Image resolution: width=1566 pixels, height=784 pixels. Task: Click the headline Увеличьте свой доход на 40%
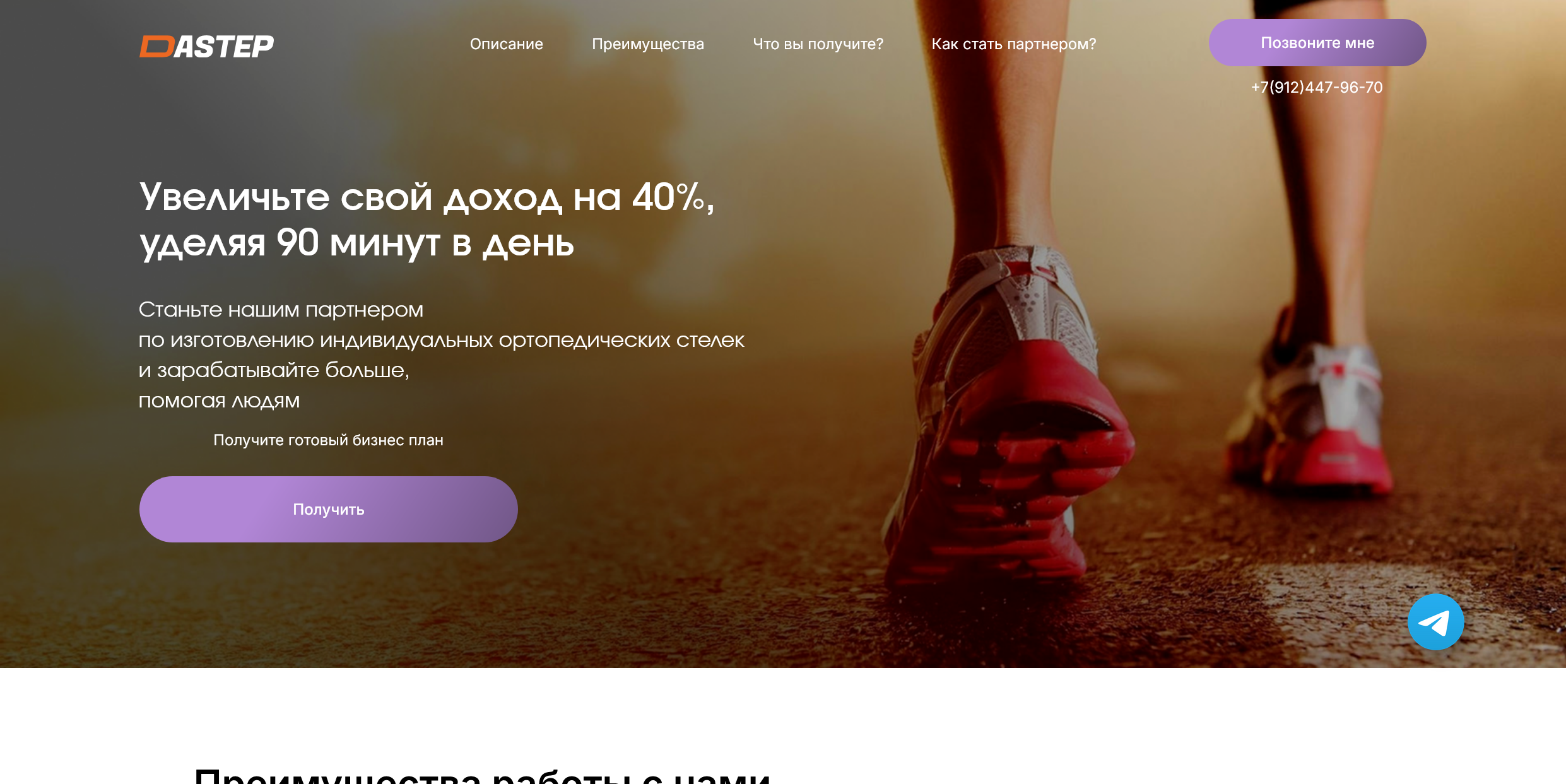(x=427, y=197)
